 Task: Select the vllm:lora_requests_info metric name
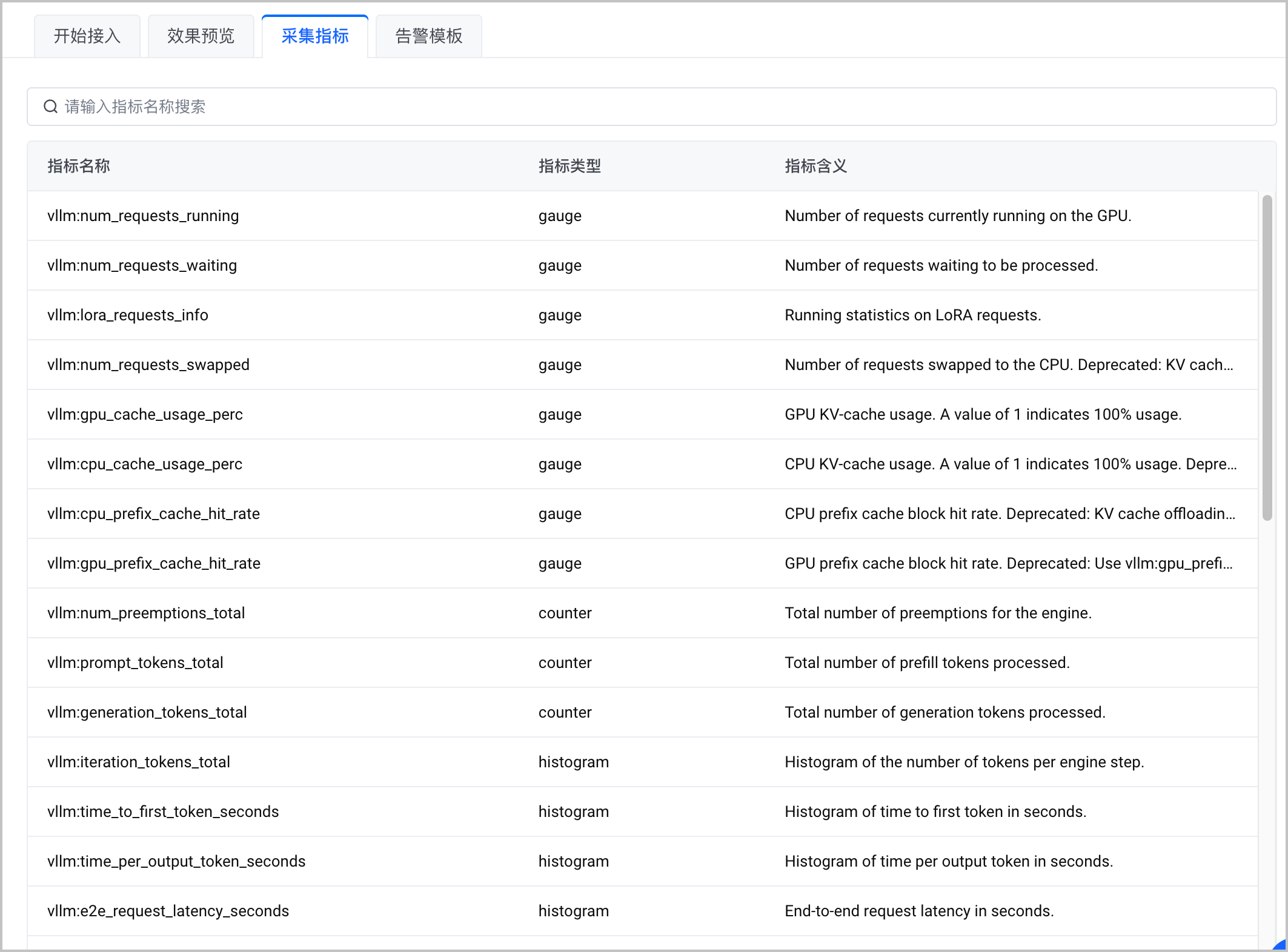[128, 315]
